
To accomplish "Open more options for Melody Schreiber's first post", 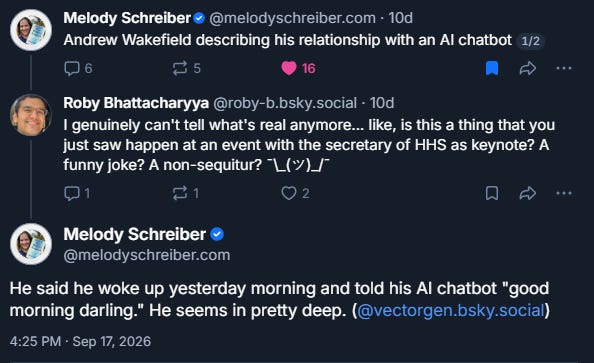I will (564, 69).
